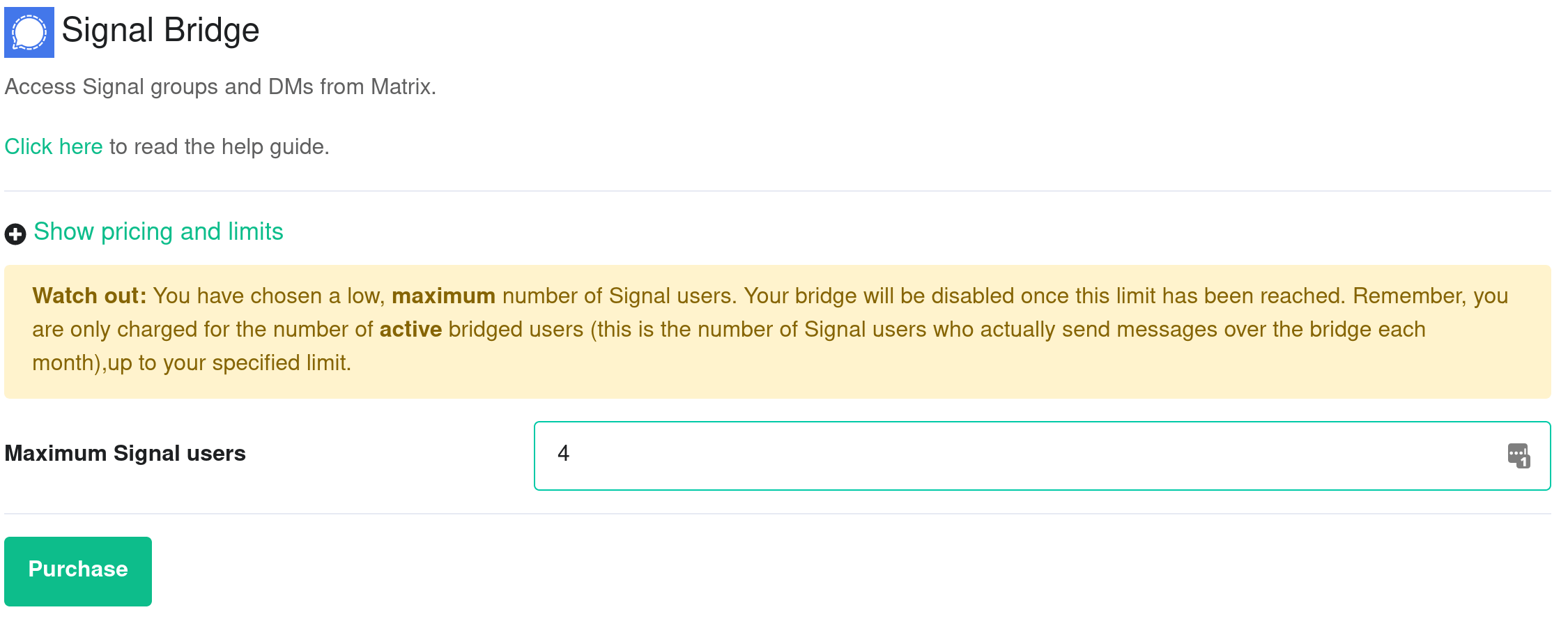Click the password manager icon in the field
Screen dimensions: 1568x619
coord(1519,456)
